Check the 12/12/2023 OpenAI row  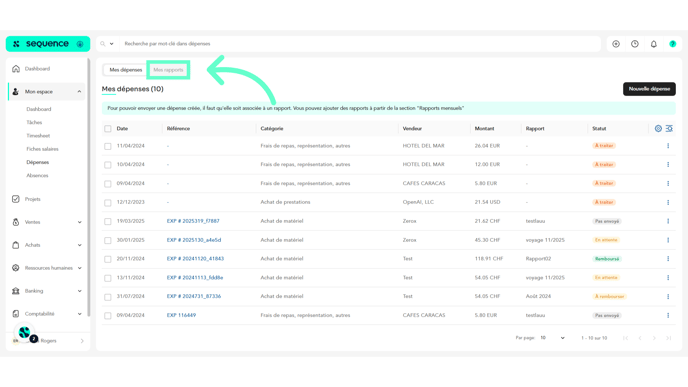(x=108, y=203)
